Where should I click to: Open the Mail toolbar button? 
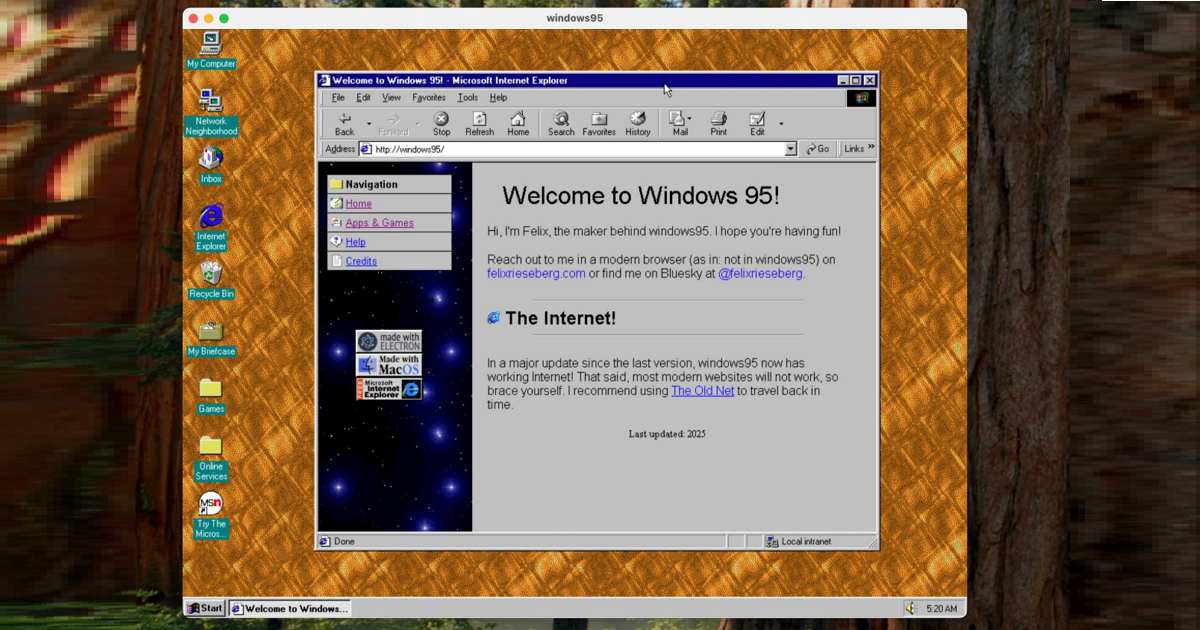pos(678,123)
